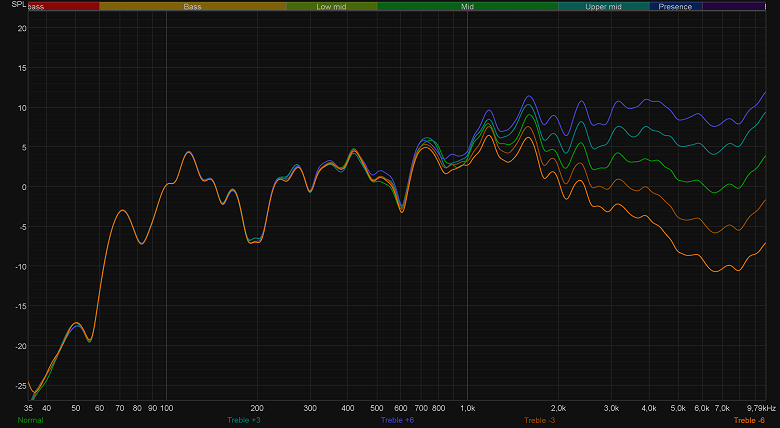Screen dimensions: 780x428
Task: Click the 4,0k frequency axis label
Action: 649,408
